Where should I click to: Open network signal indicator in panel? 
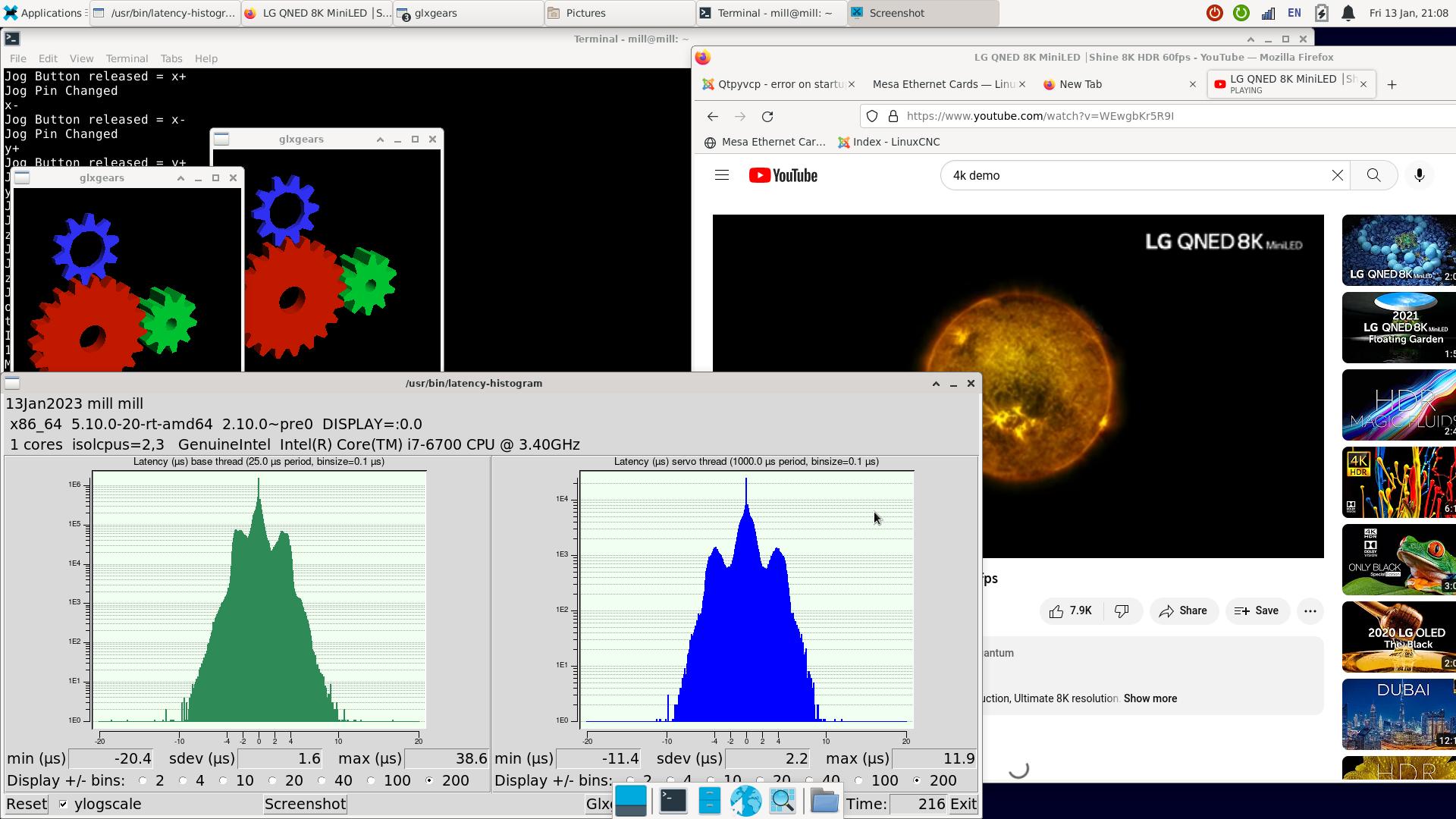(1268, 13)
